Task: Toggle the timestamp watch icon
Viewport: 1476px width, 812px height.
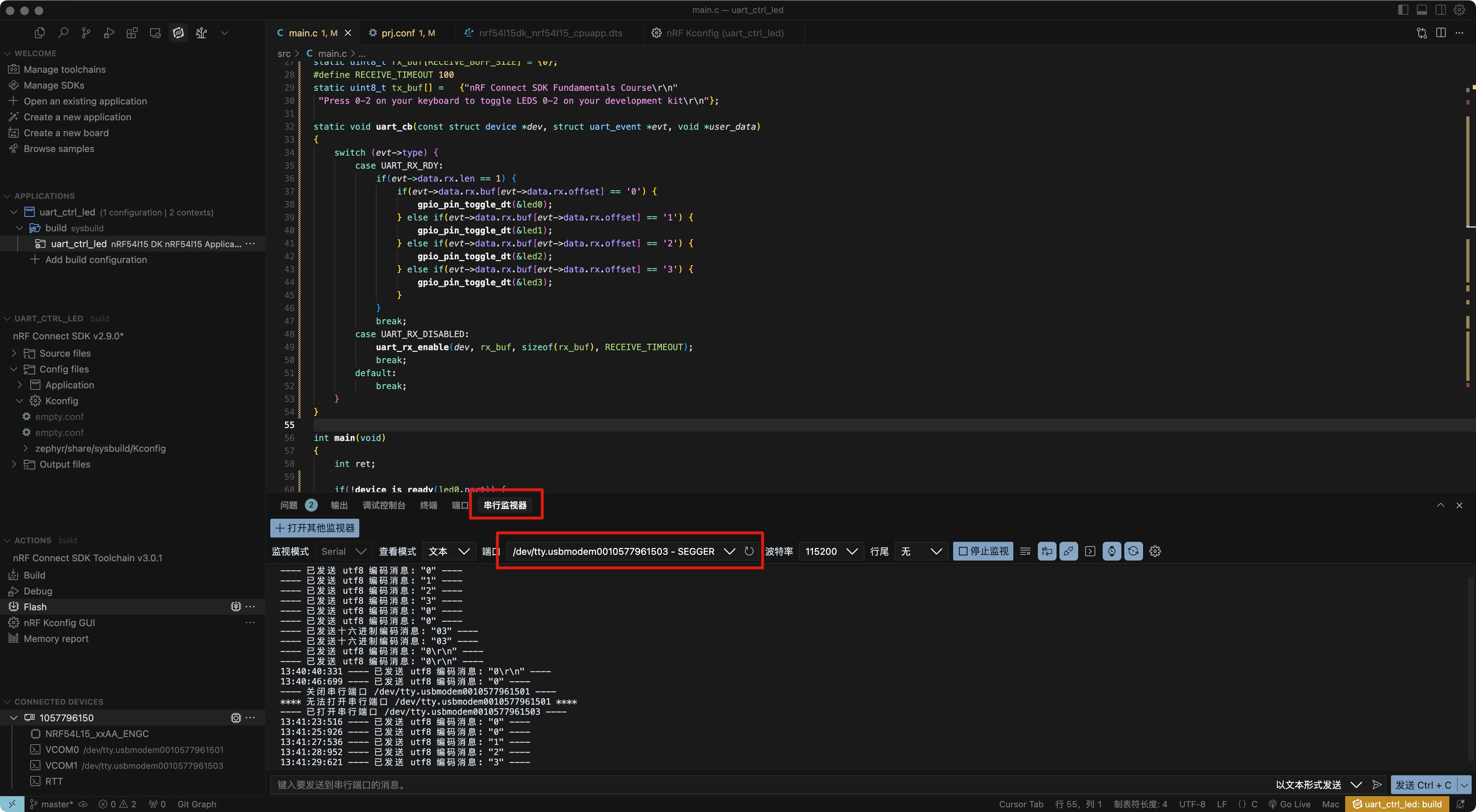Action: point(1112,552)
